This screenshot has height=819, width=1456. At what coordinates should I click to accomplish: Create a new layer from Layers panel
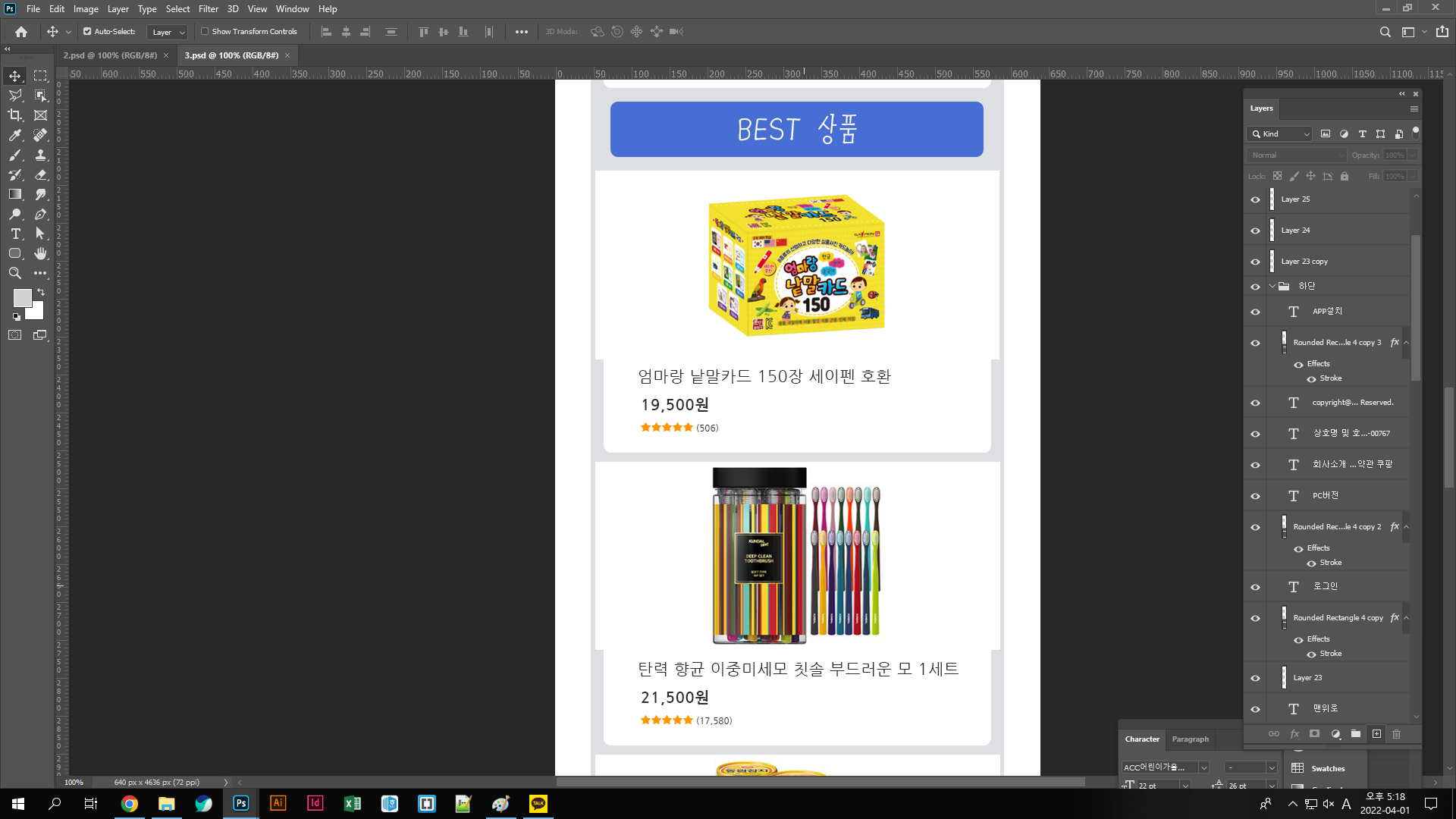[1376, 734]
